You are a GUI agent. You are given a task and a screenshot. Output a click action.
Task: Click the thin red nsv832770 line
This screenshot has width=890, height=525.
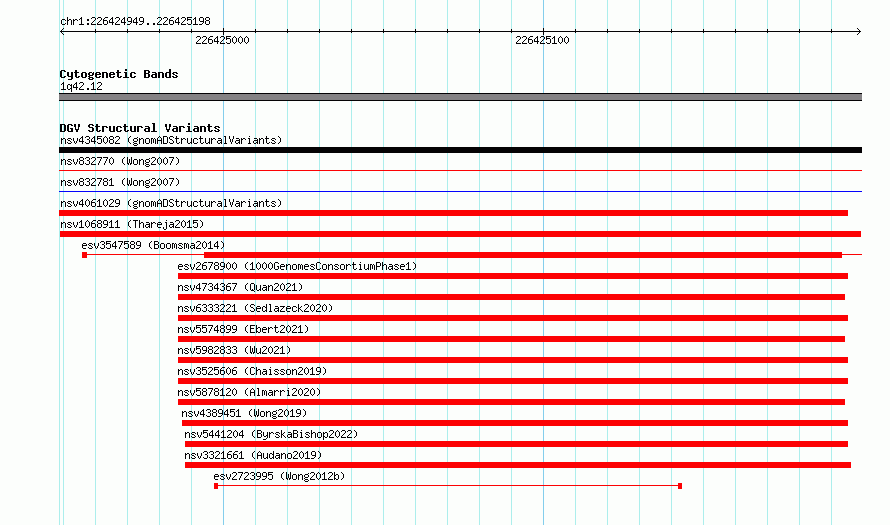(x=460, y=170)
